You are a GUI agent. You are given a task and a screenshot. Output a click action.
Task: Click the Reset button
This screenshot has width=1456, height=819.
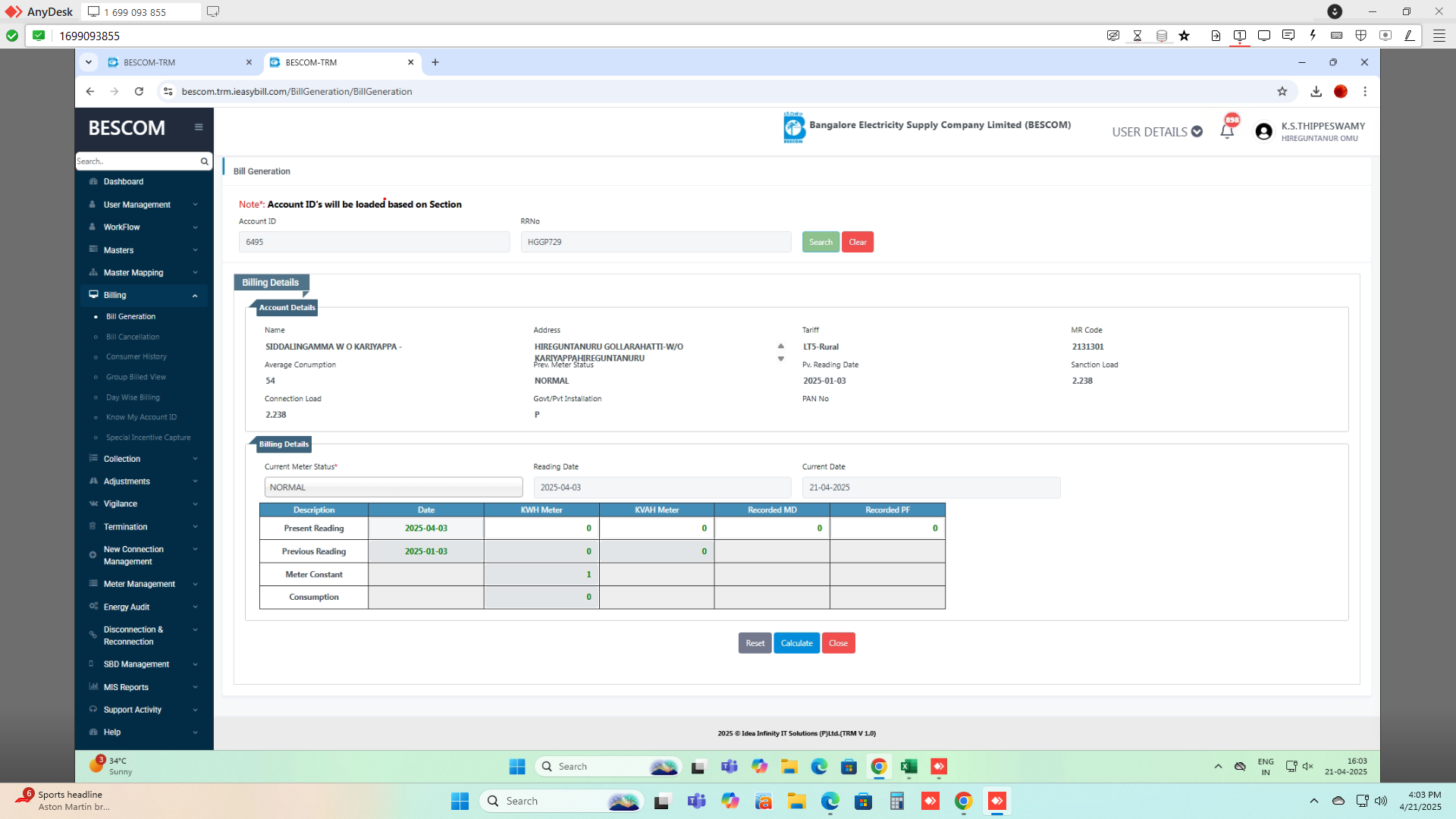point(755,643)
